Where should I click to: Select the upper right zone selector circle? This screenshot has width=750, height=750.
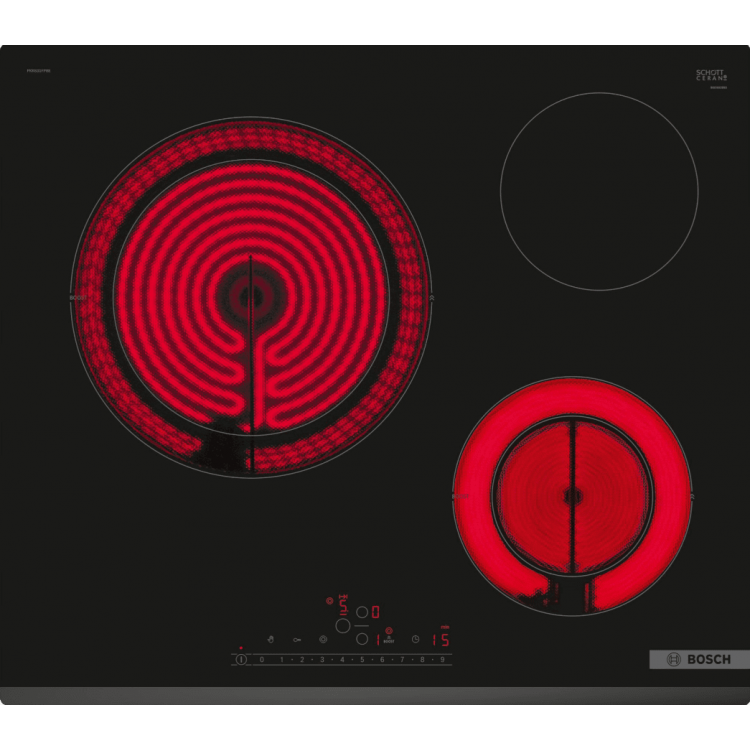pos(362,610)
